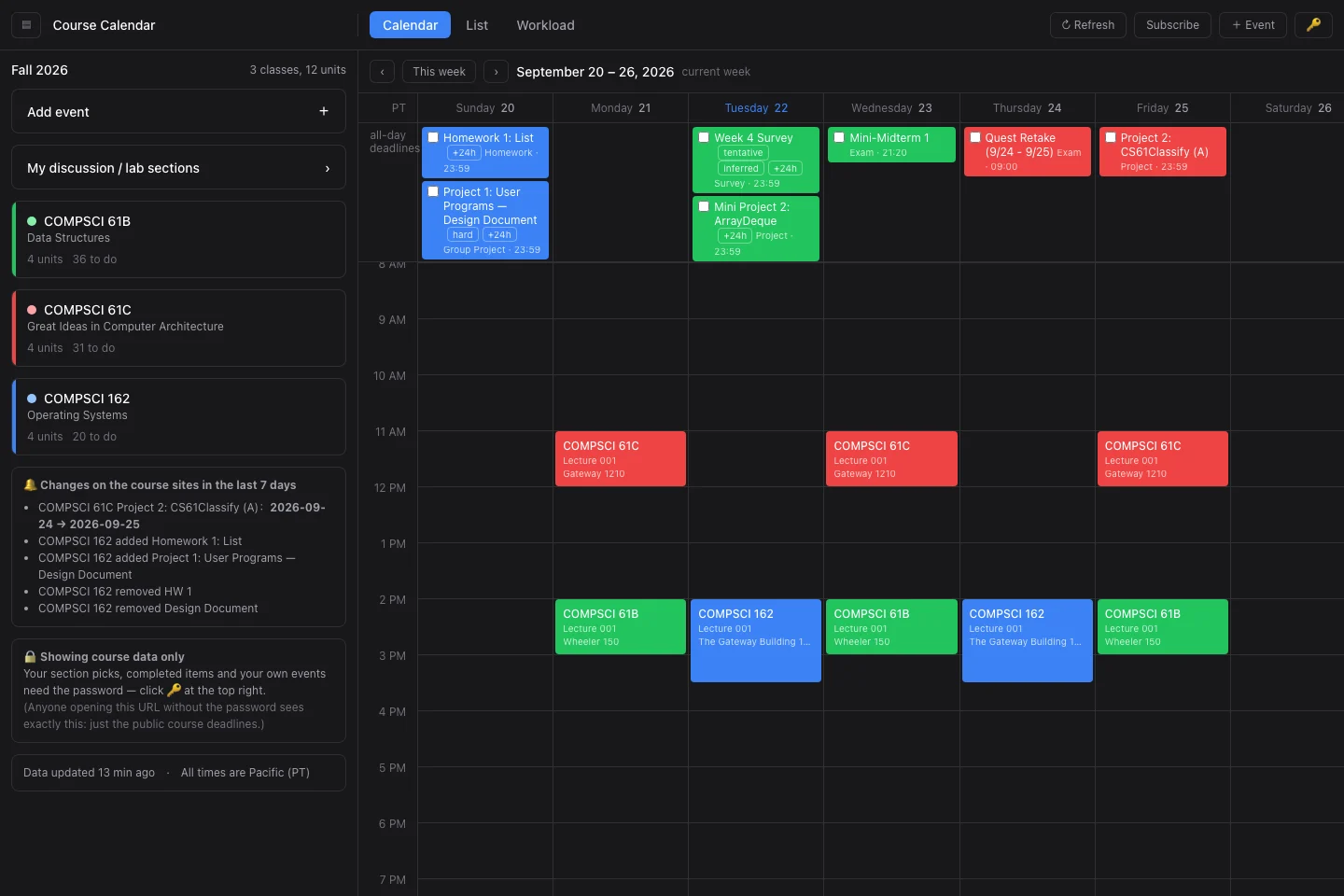Image resolution: width=1344 pixels, height=896 pixels.
Task: Open COMPSCI 61C Computer Architecture card
Action: click(x=178, y=328)
